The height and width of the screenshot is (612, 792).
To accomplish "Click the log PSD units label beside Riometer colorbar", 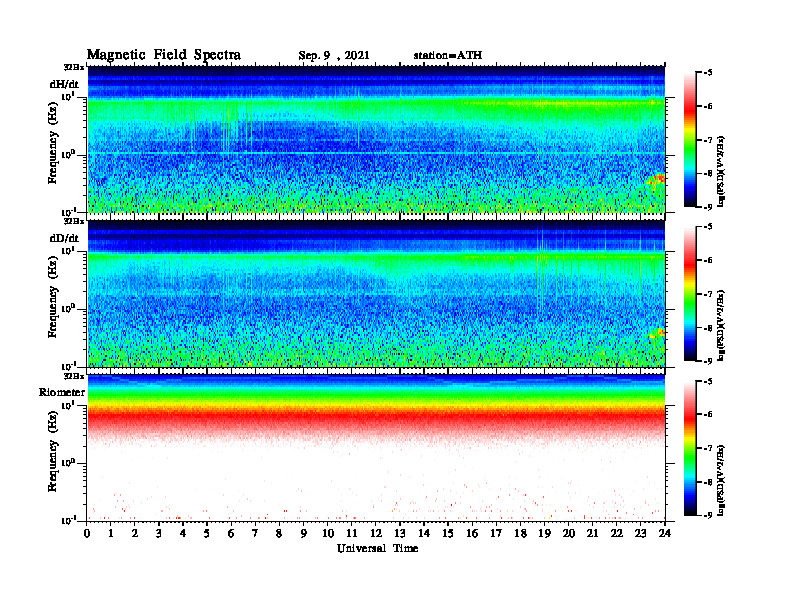I will click(x=721, y=480).
